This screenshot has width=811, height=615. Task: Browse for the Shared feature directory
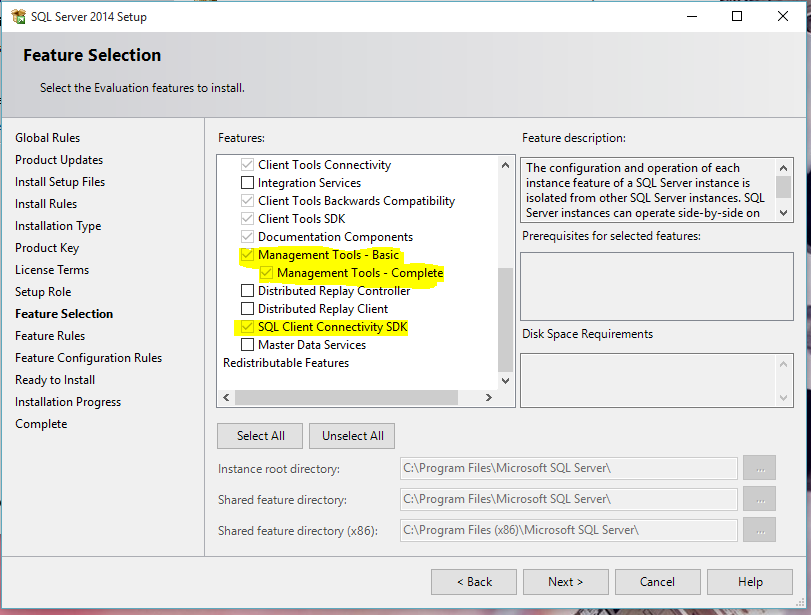tap(760, 499)
